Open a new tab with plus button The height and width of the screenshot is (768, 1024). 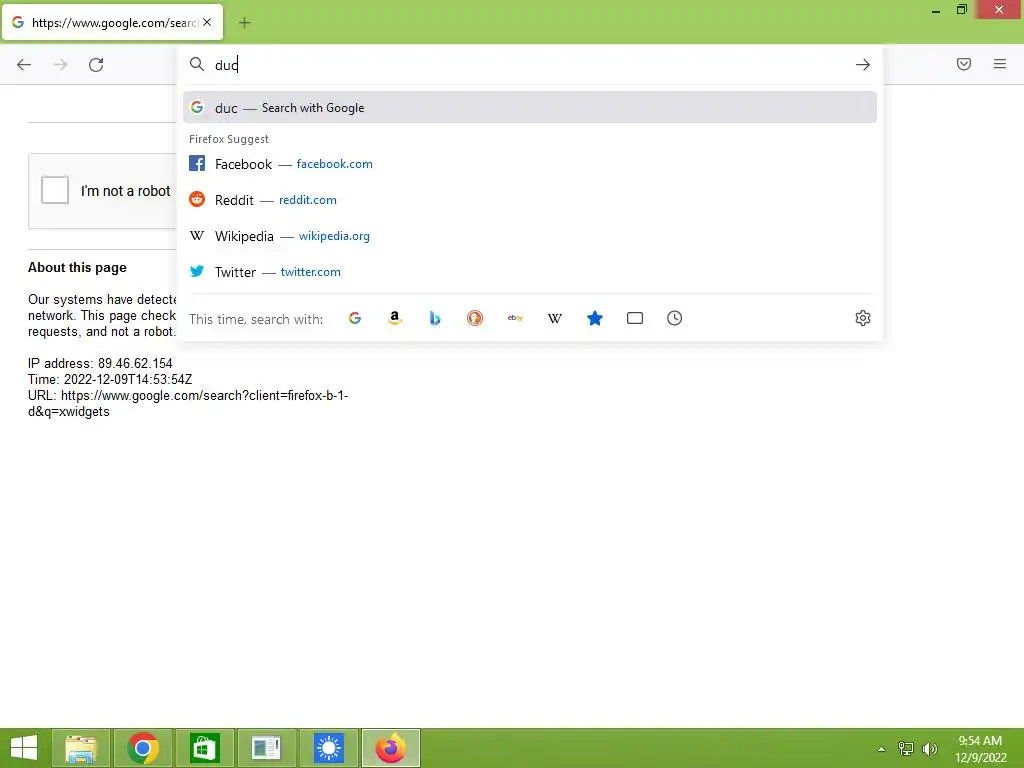(x=244, y=23)
